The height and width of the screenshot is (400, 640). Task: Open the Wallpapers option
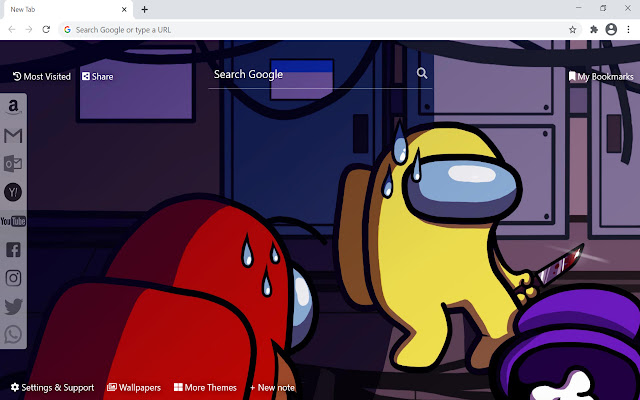134,387
